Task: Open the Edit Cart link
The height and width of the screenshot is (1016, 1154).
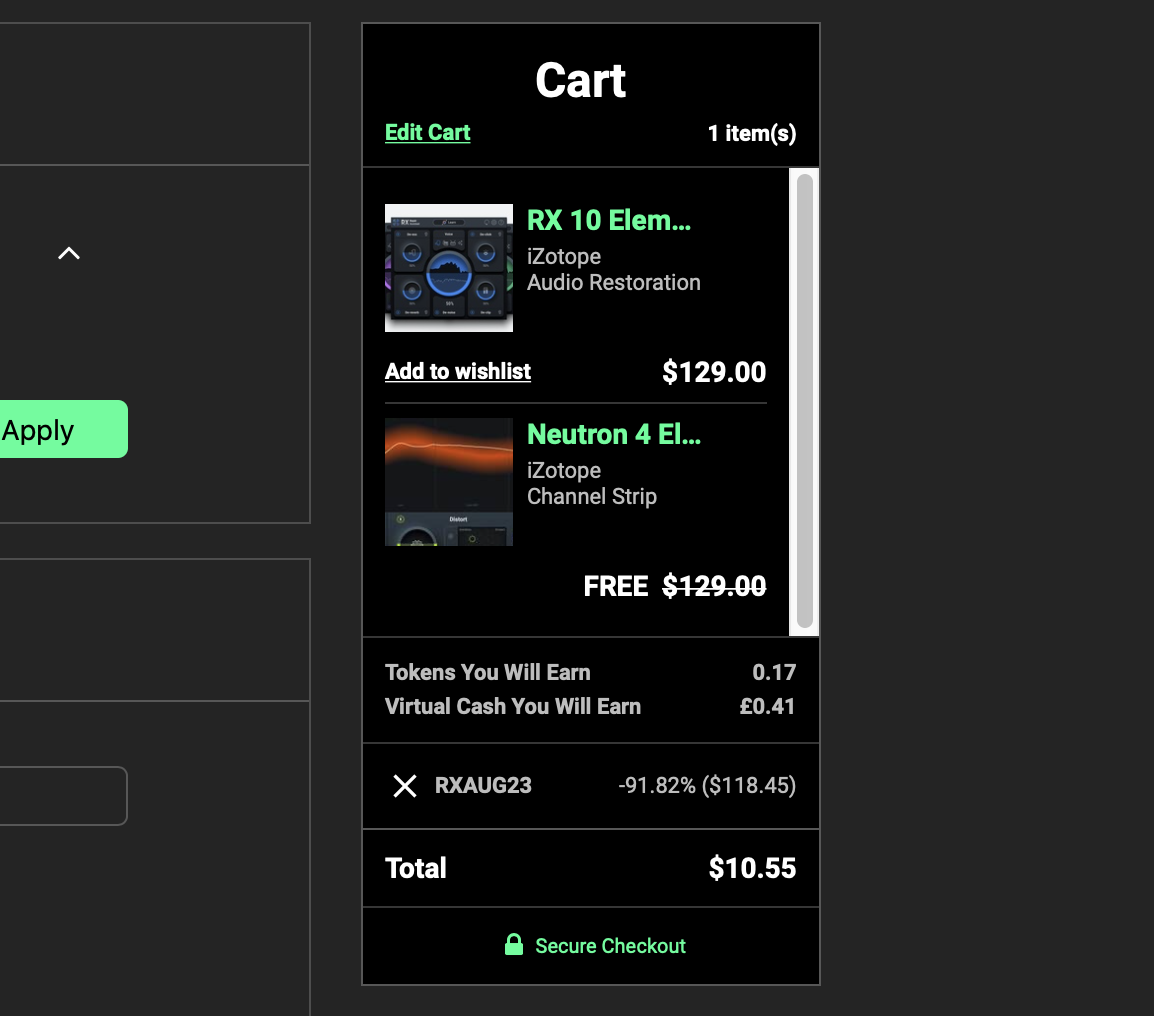Action: [x=428, y=133]
